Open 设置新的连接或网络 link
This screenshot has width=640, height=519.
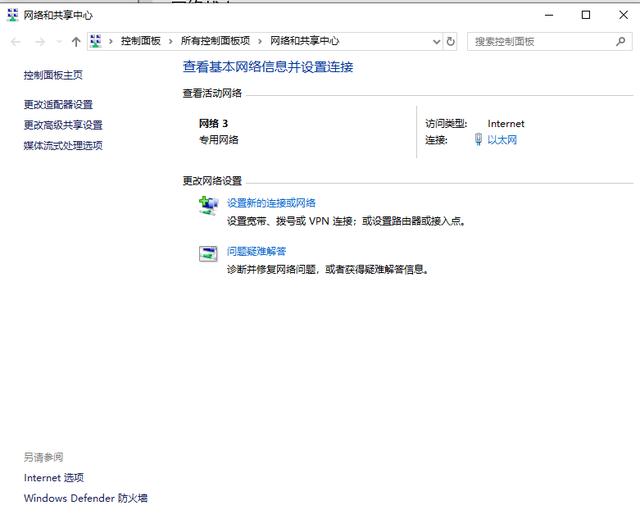(271, 203)
